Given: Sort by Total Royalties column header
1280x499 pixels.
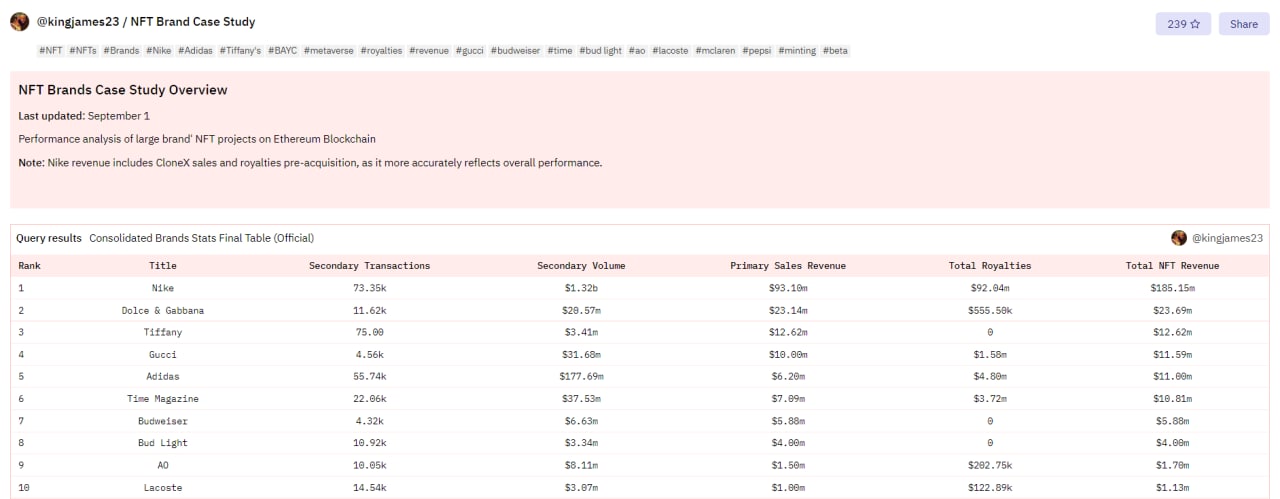Looking at the screenshot, I should (x=990, y=266).
